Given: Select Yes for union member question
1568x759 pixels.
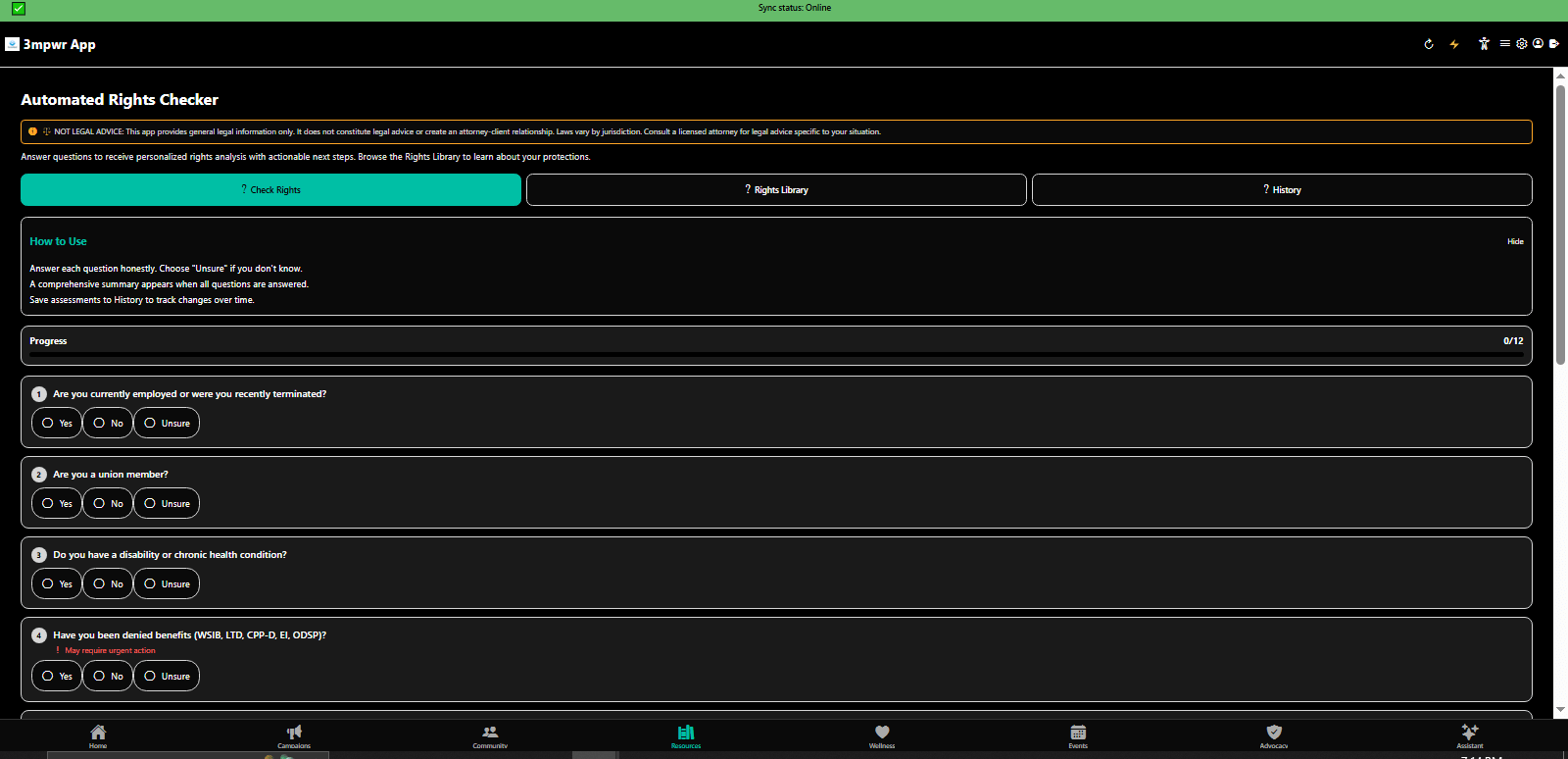Looking at the screenshot, I should [x=57, y=503].
